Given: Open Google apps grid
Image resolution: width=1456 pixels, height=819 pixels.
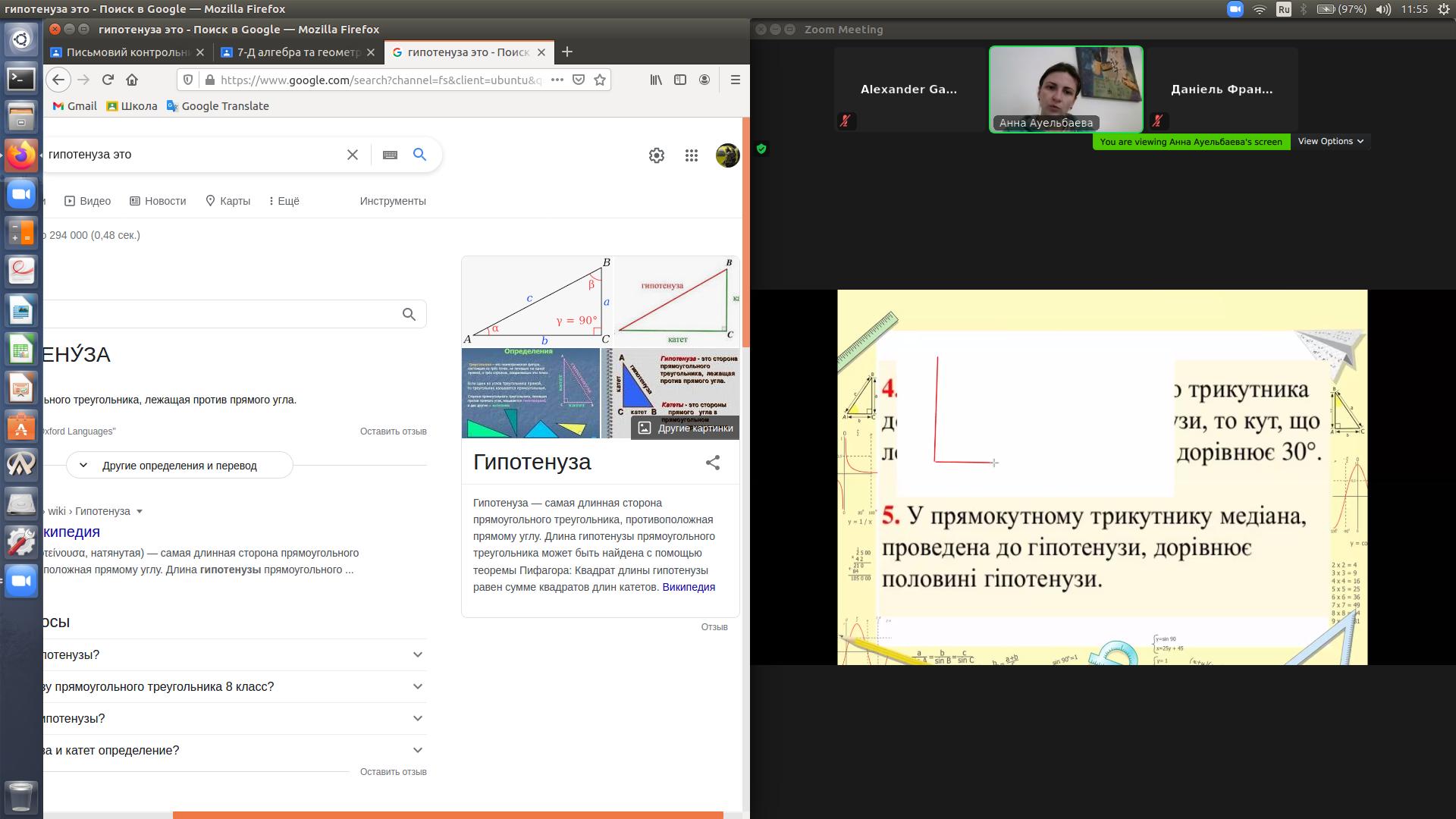Looking at the screenshot, I should click(691, 155).
